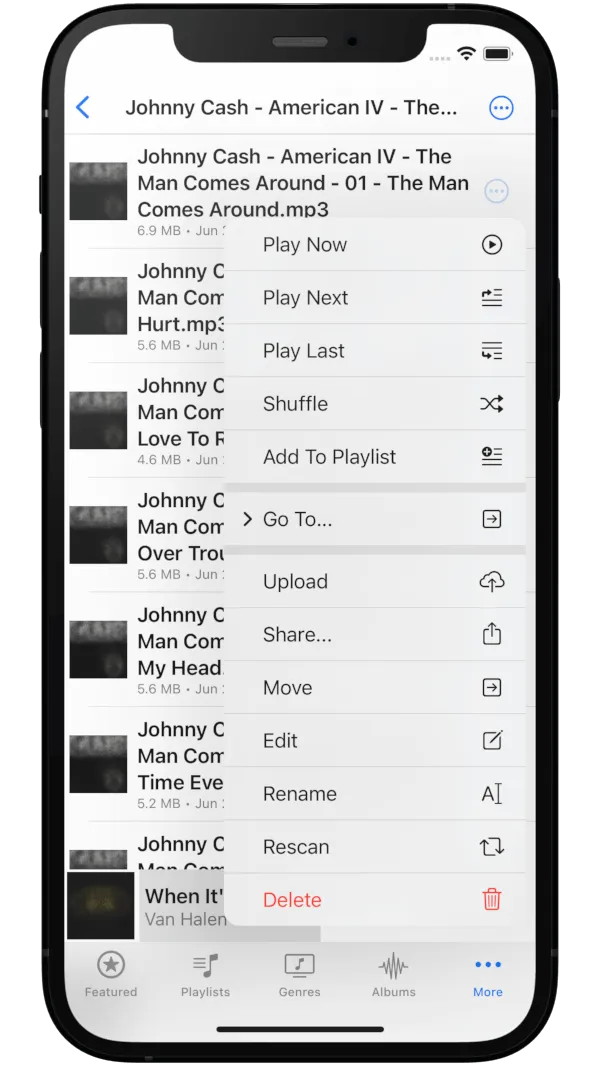600x1066 pixels.
Task: Open the More tab
Action: point(488,977)
